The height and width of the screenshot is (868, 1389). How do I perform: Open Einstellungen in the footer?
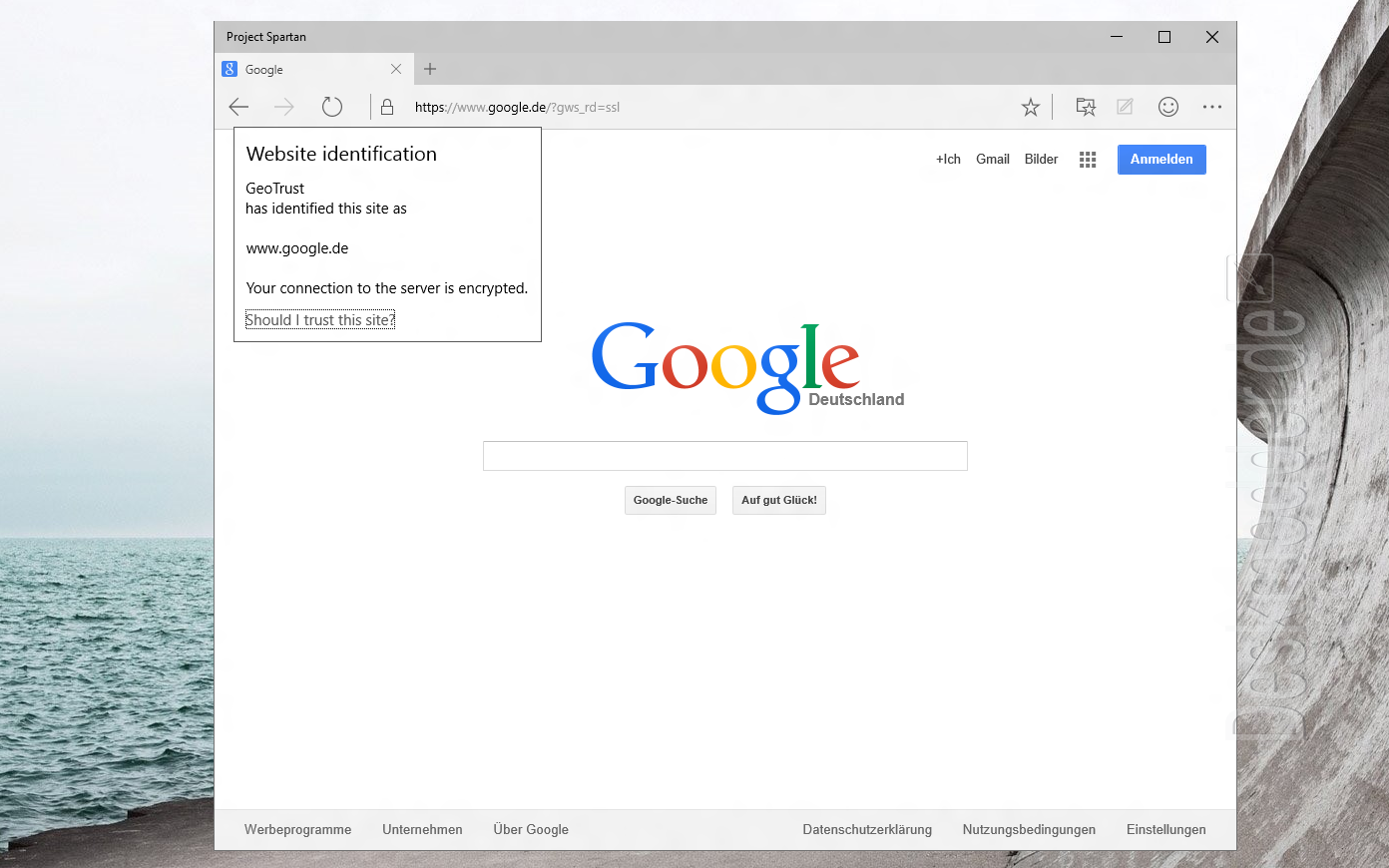point(1166,830)
